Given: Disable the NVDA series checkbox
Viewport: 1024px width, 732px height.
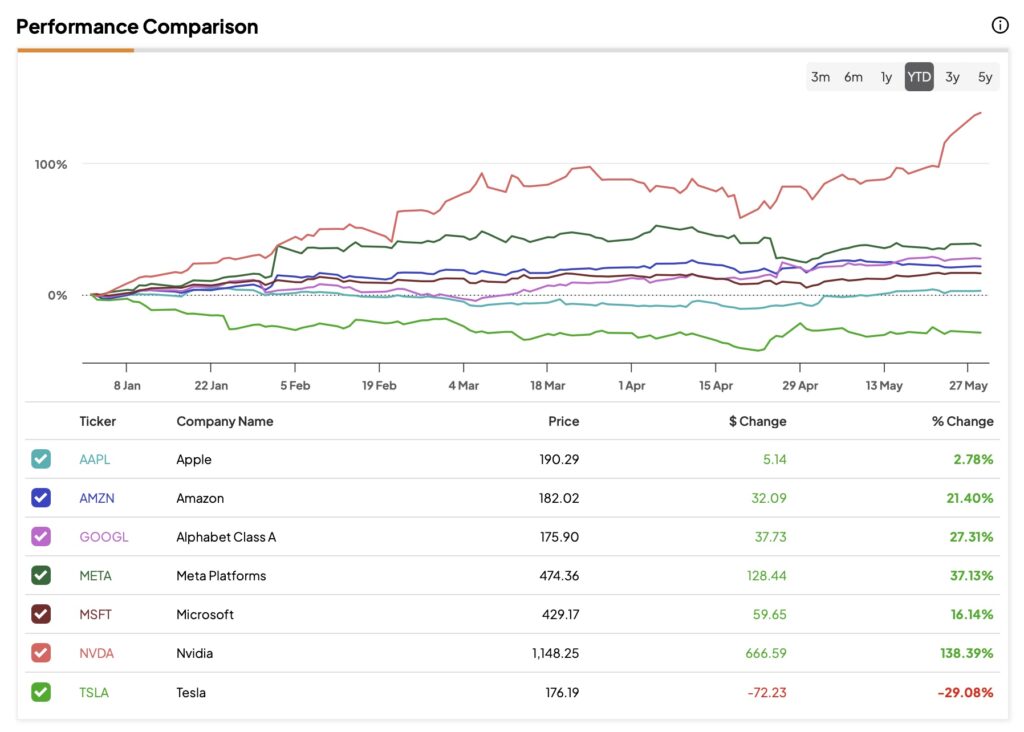Looking at the screenshot, I should pos(40,653).
